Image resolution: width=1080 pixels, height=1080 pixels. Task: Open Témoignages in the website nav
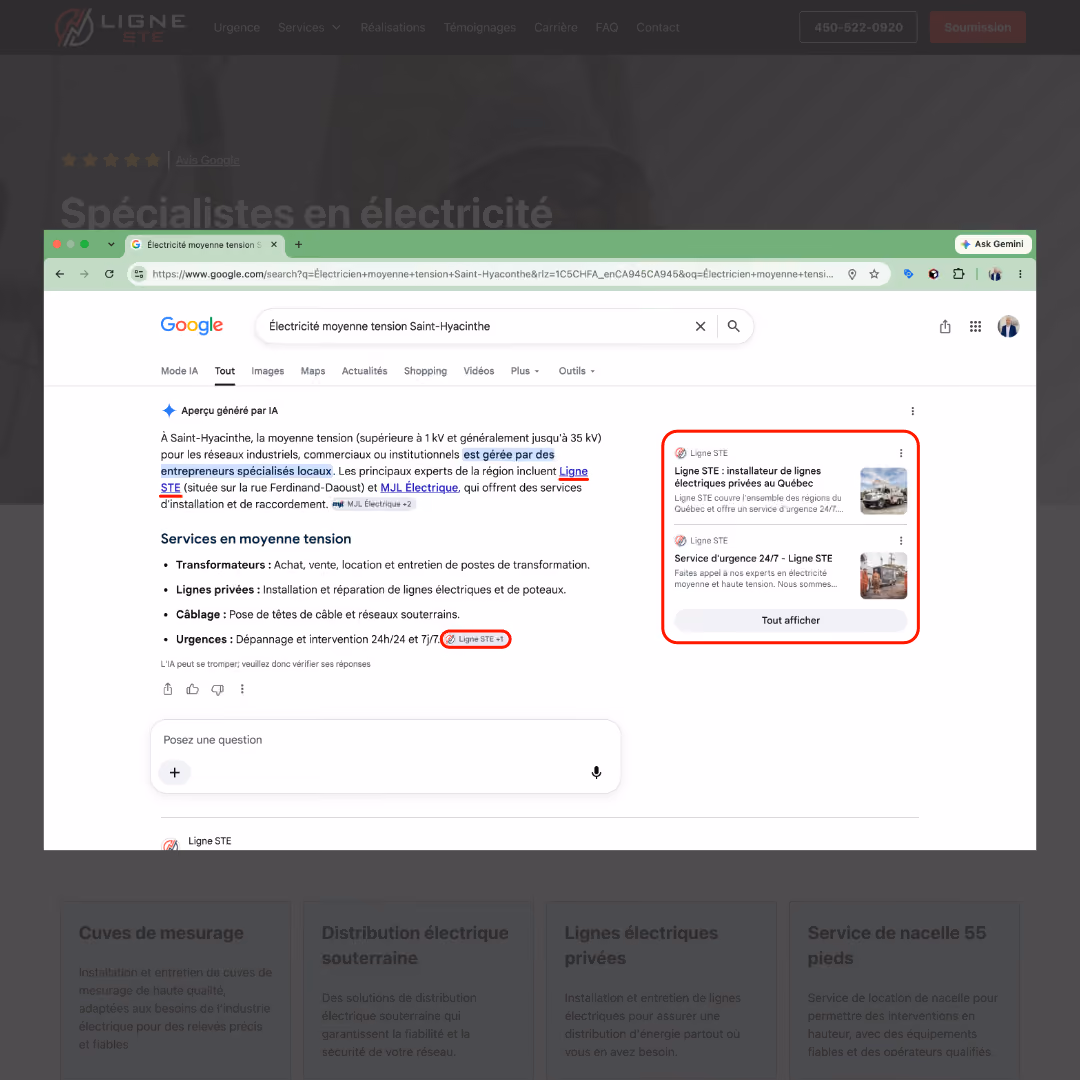[479, 28]
